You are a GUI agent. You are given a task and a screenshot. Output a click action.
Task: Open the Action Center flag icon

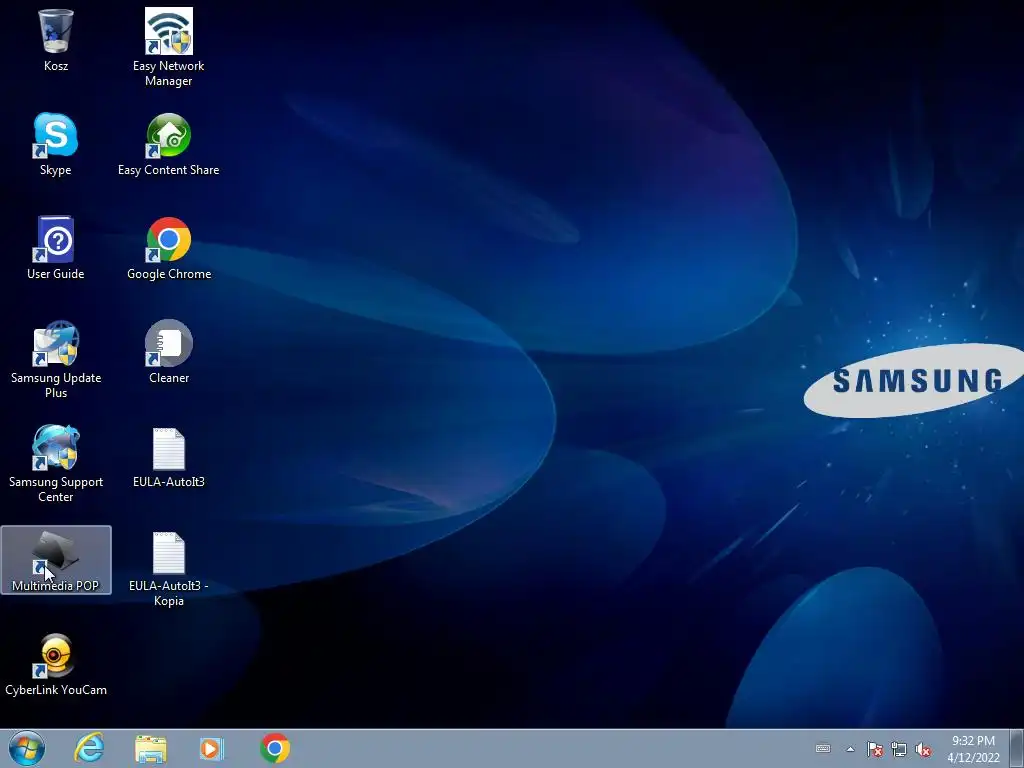[x=874, y=749]
